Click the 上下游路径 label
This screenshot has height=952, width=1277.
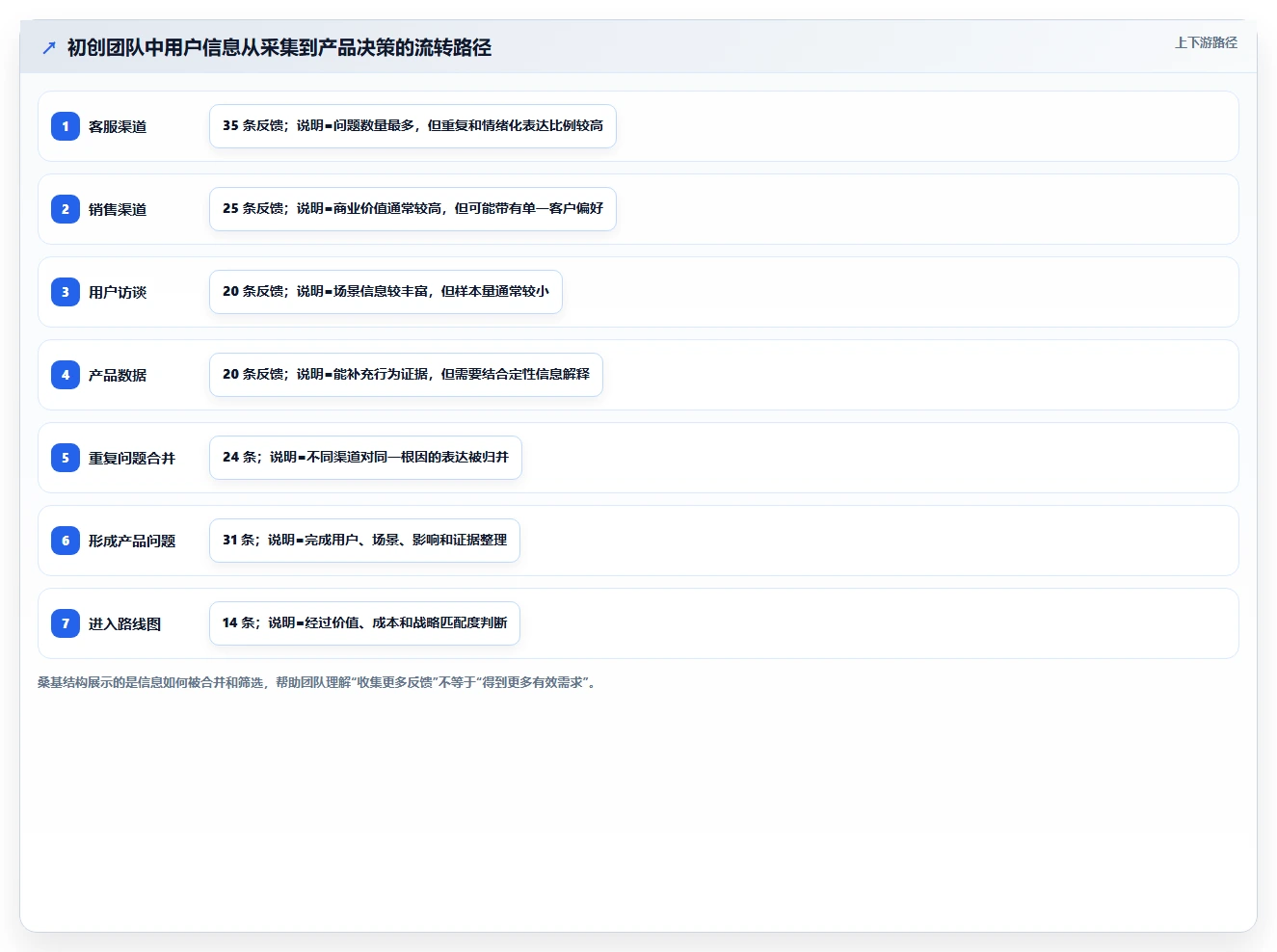click(1206, 42)
